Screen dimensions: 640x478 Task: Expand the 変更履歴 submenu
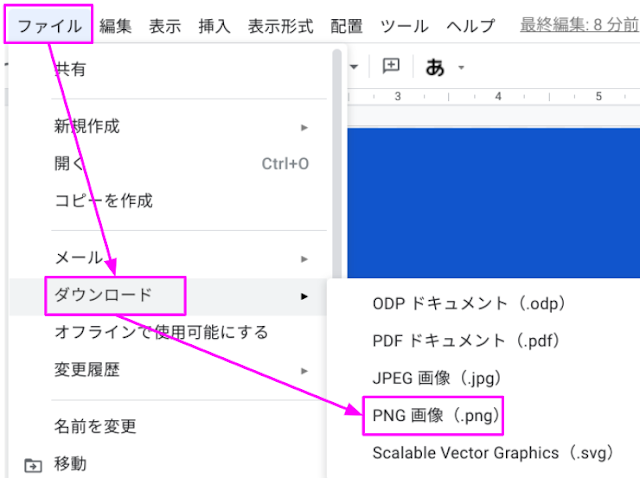168,370
